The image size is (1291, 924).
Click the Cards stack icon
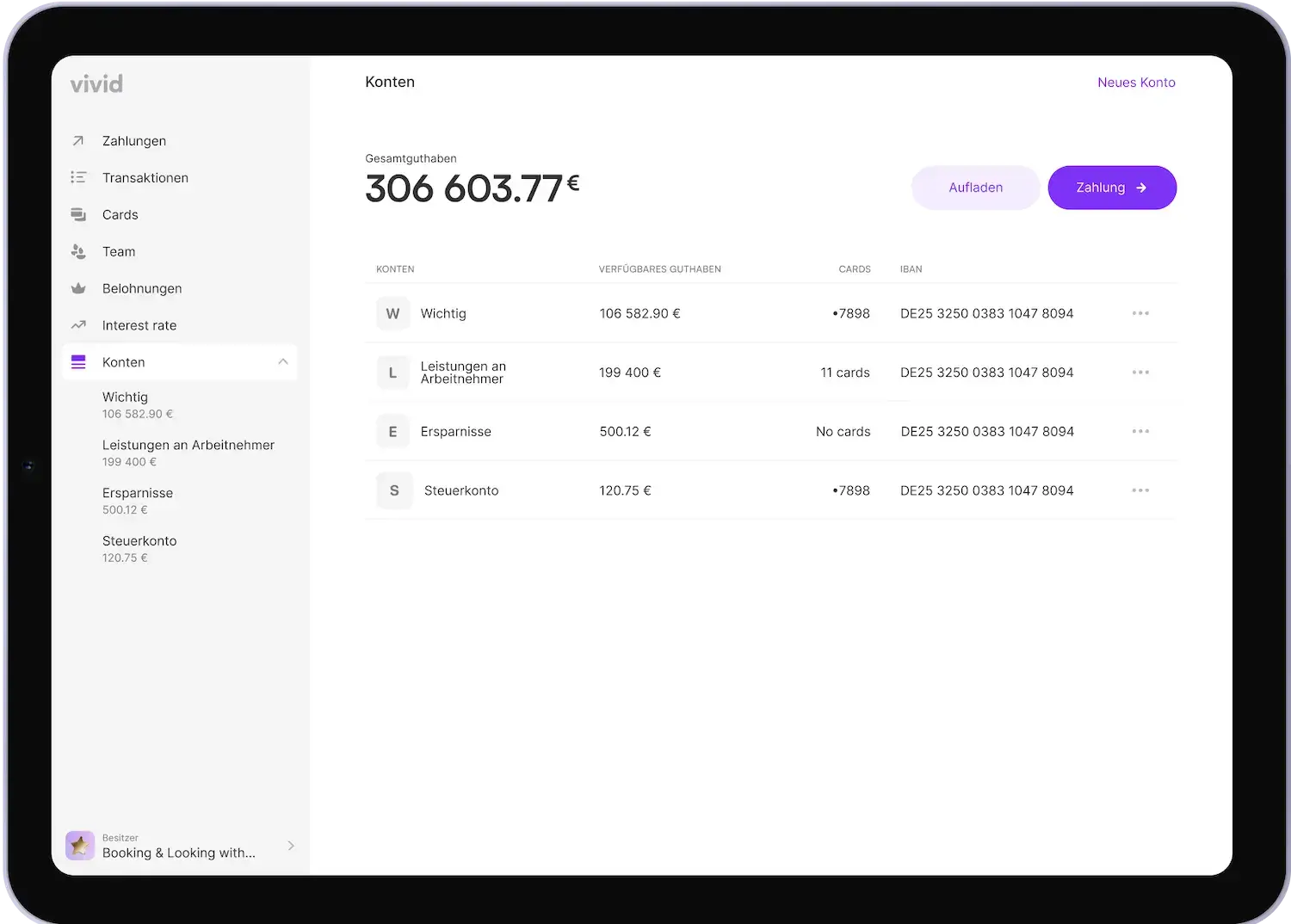pyautogui.click(x=78, y=214)
